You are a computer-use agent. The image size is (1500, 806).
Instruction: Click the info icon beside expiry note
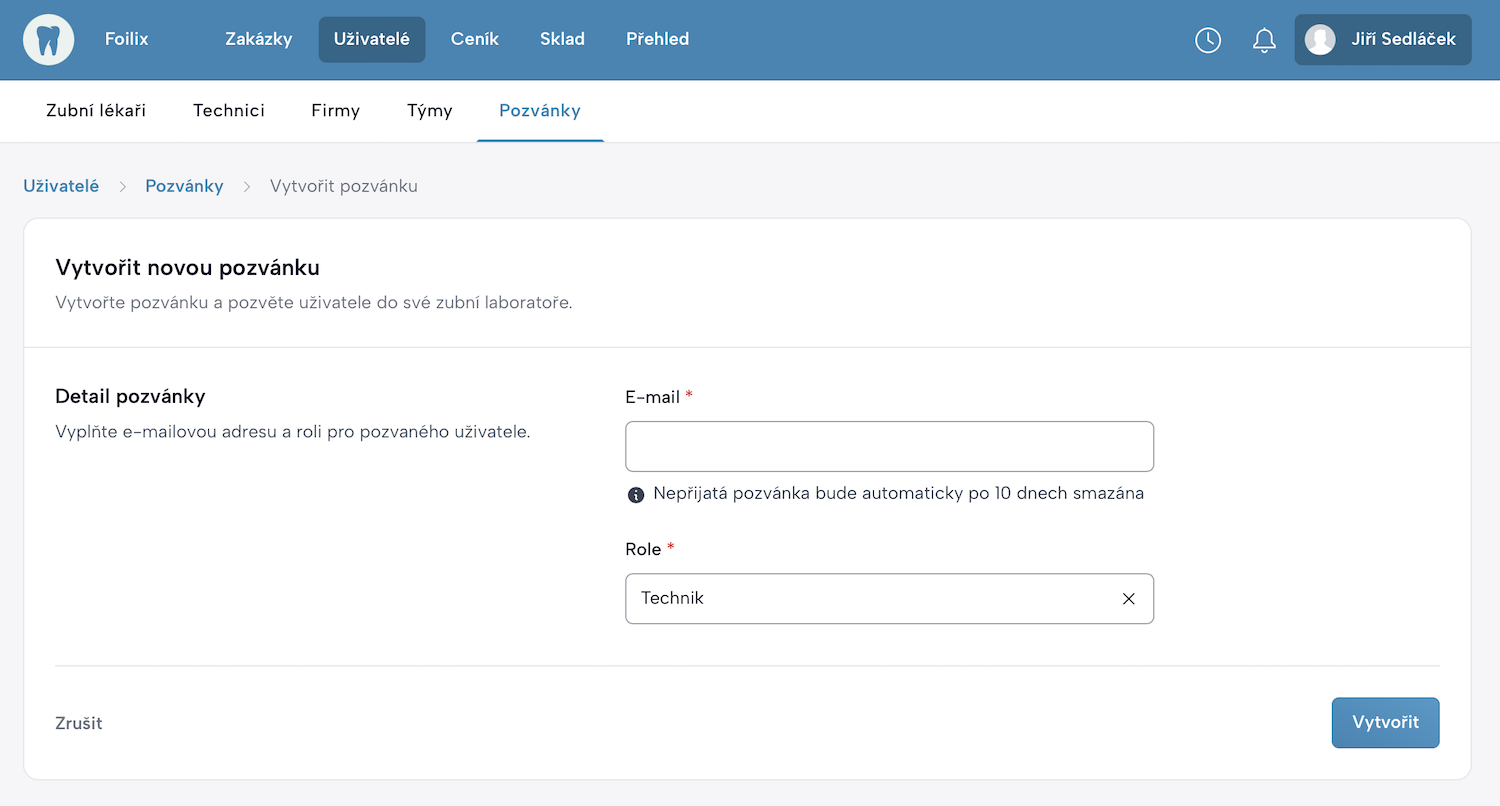pyautogui.click(x=635, y=495)
